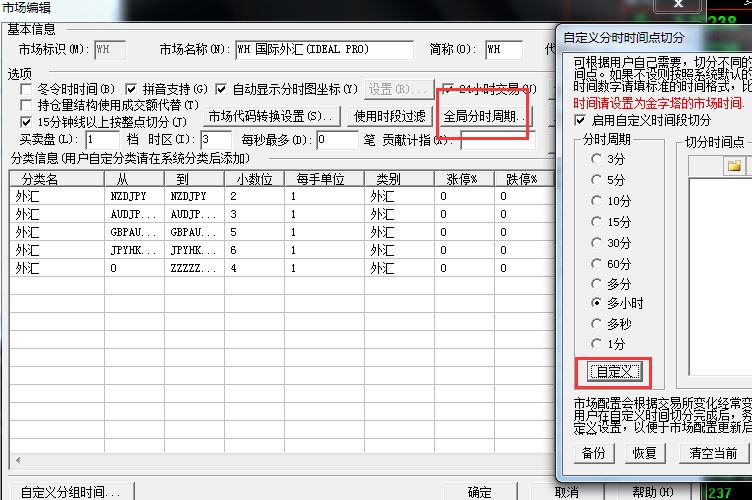The width and height of the screenshot is (752, 500).
Task: Click the 到 column header
Action: pos(194,179)
